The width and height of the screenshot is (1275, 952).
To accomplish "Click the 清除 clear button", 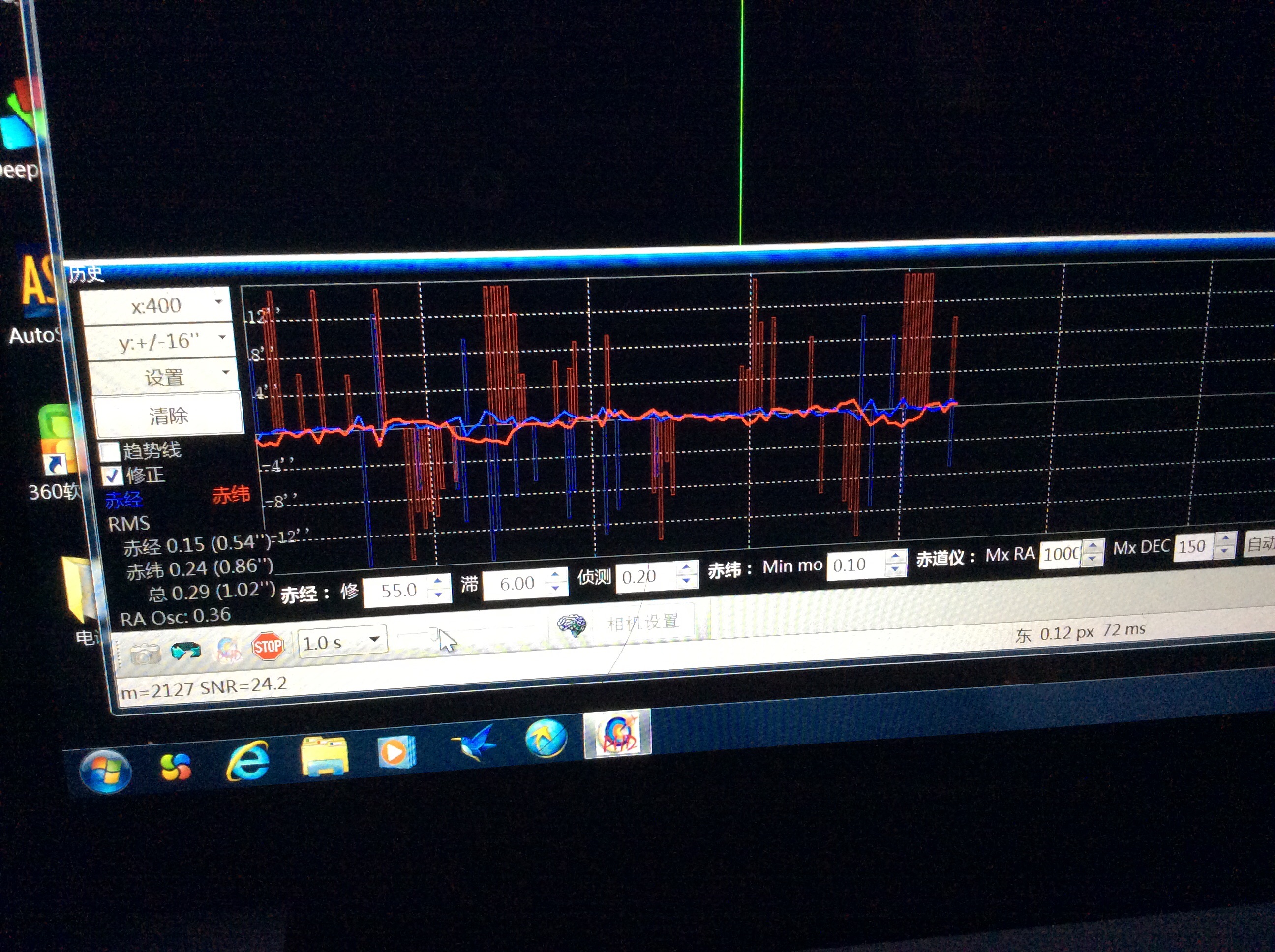I will [x=168, y=415].
